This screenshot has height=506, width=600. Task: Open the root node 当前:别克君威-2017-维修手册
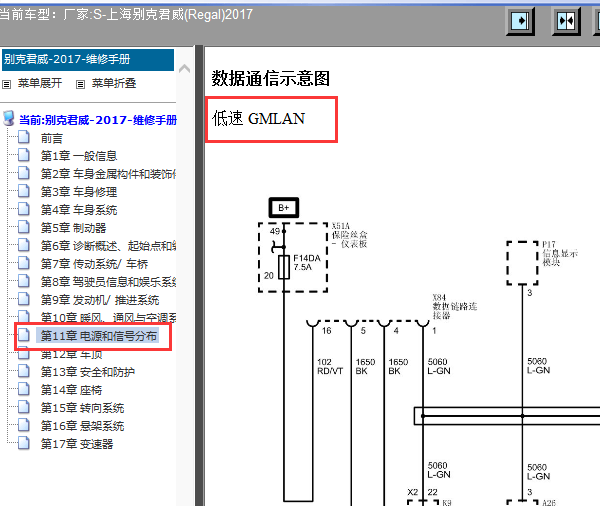(x=98, y=120)
